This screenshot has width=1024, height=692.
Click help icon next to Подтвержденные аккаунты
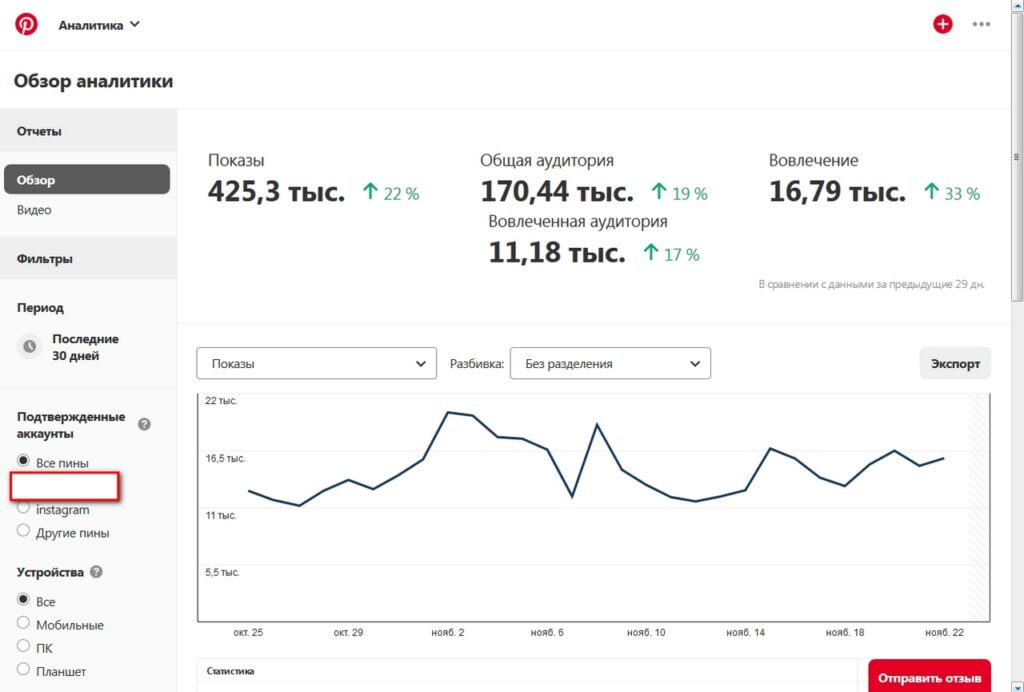click(144, 424)
